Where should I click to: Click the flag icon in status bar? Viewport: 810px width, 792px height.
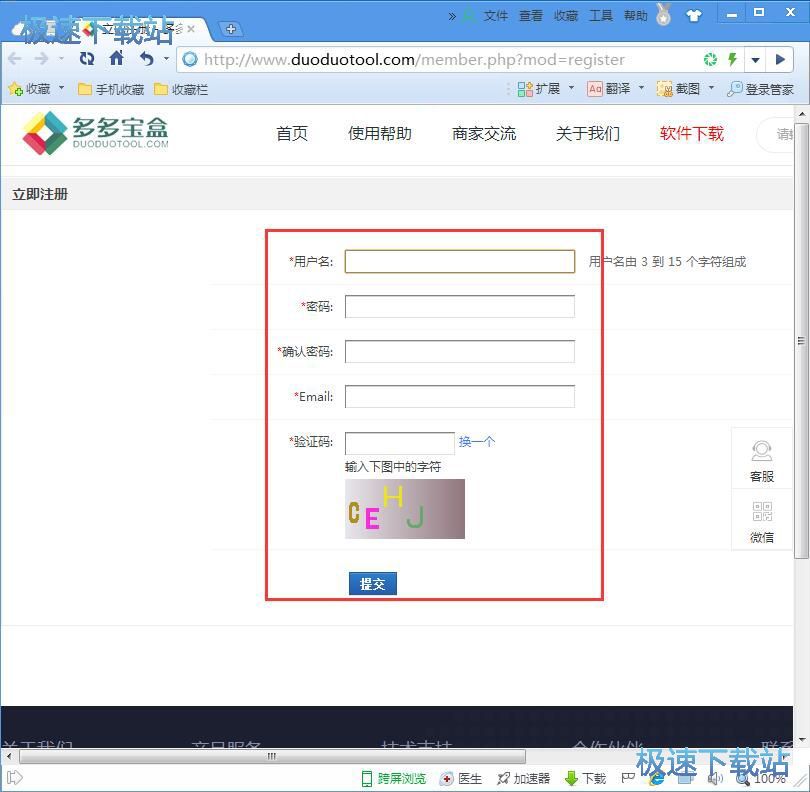pos(628,778)
